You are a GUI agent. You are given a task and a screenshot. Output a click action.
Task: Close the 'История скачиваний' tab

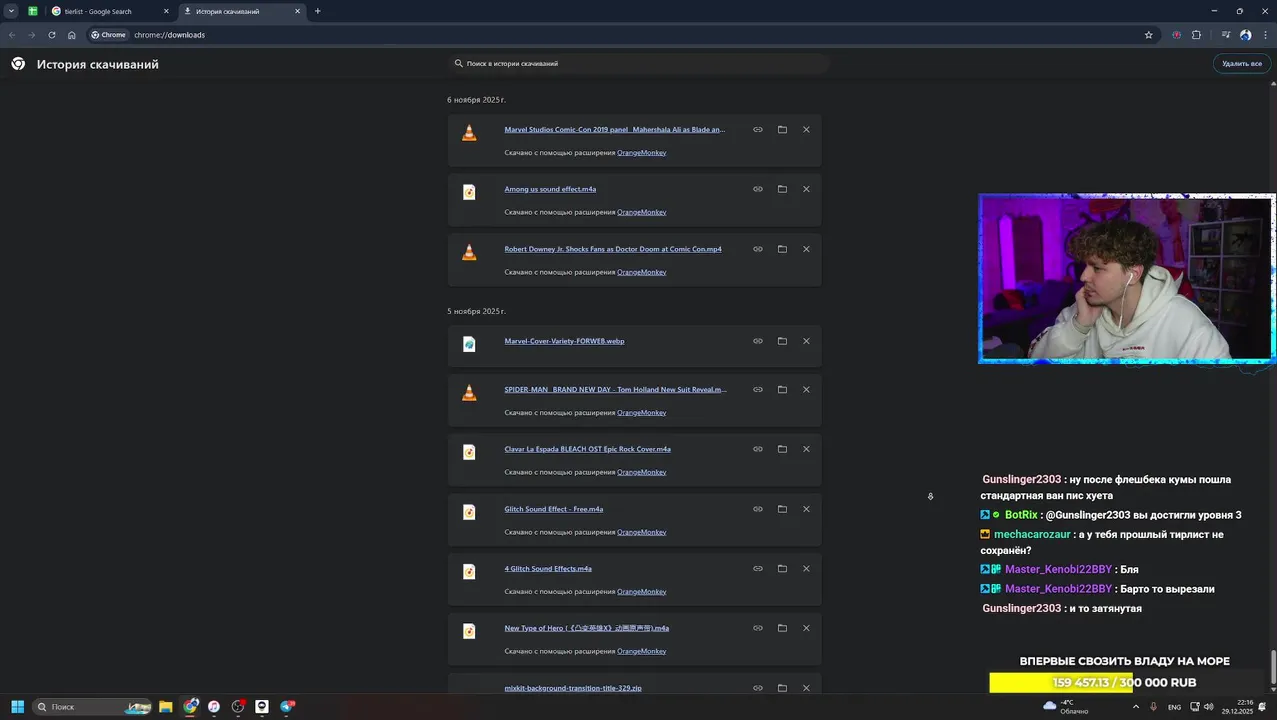click(298, 11)
